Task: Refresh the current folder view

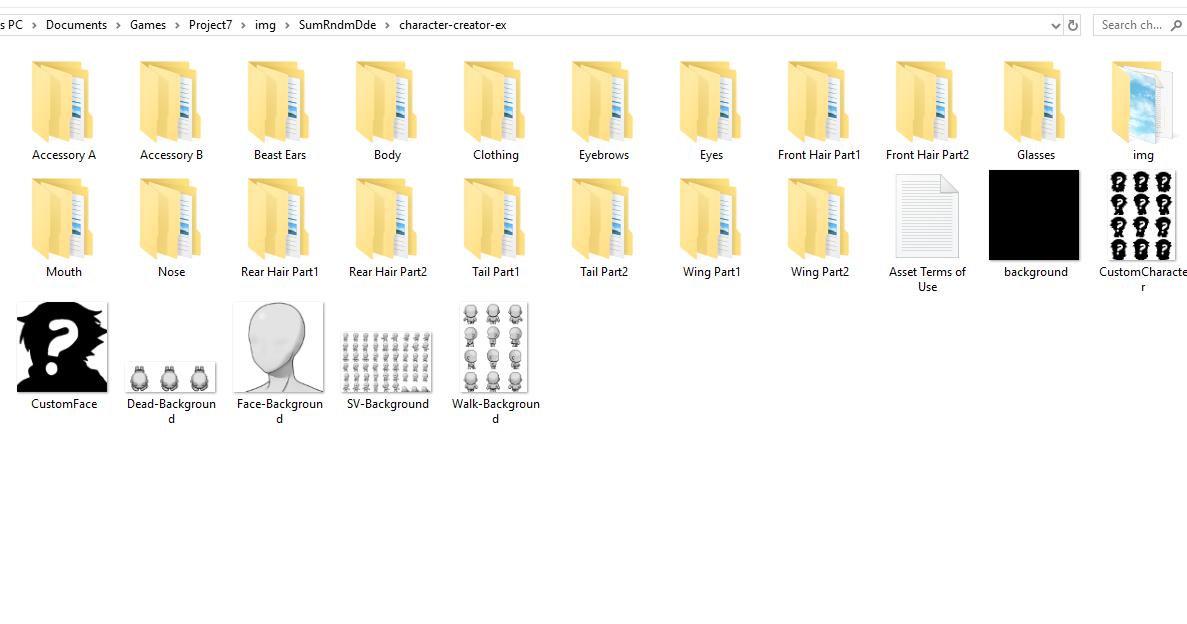Action: (1073, 25)
